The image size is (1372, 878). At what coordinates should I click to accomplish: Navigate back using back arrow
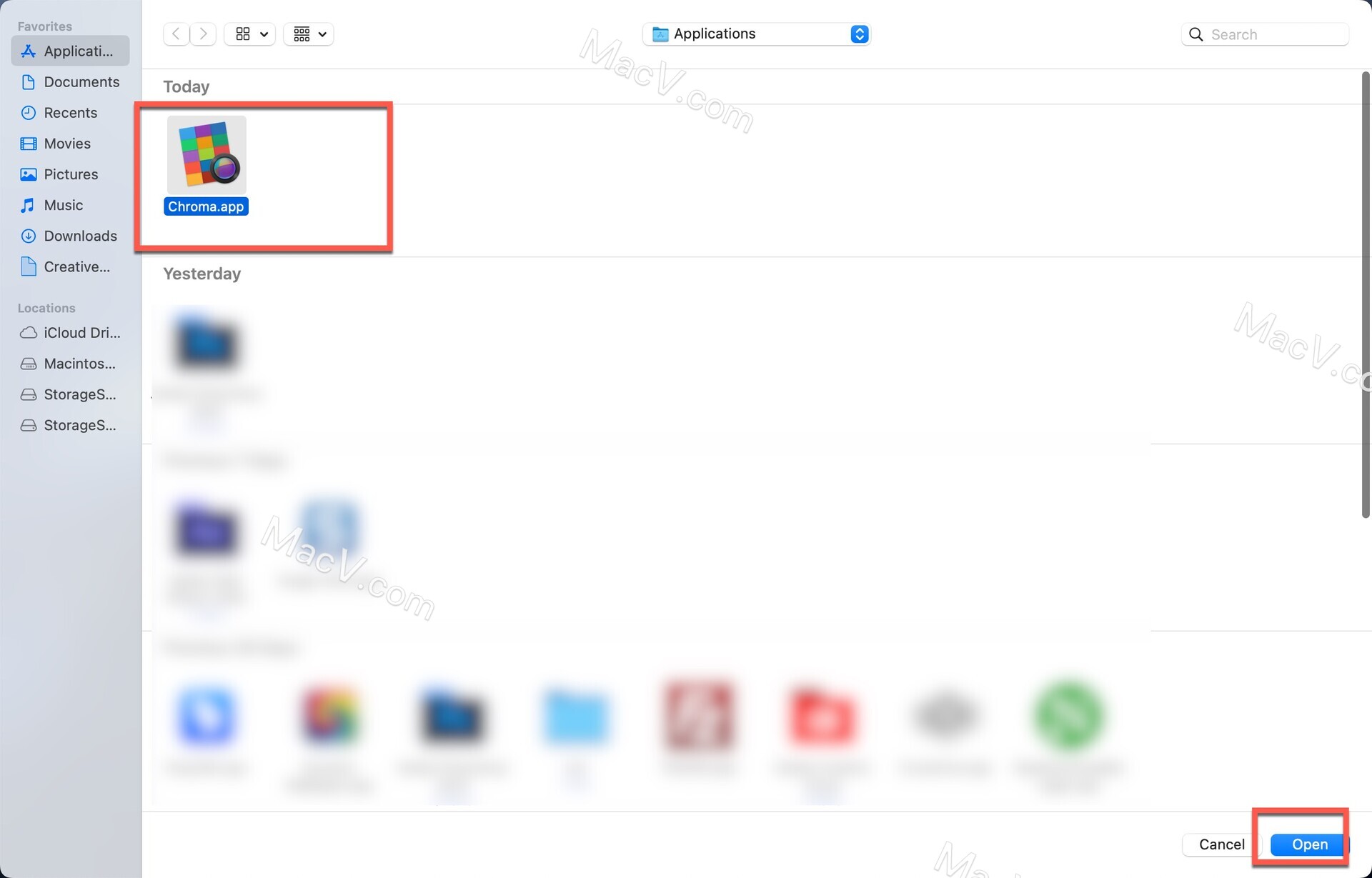click(175, 33)
